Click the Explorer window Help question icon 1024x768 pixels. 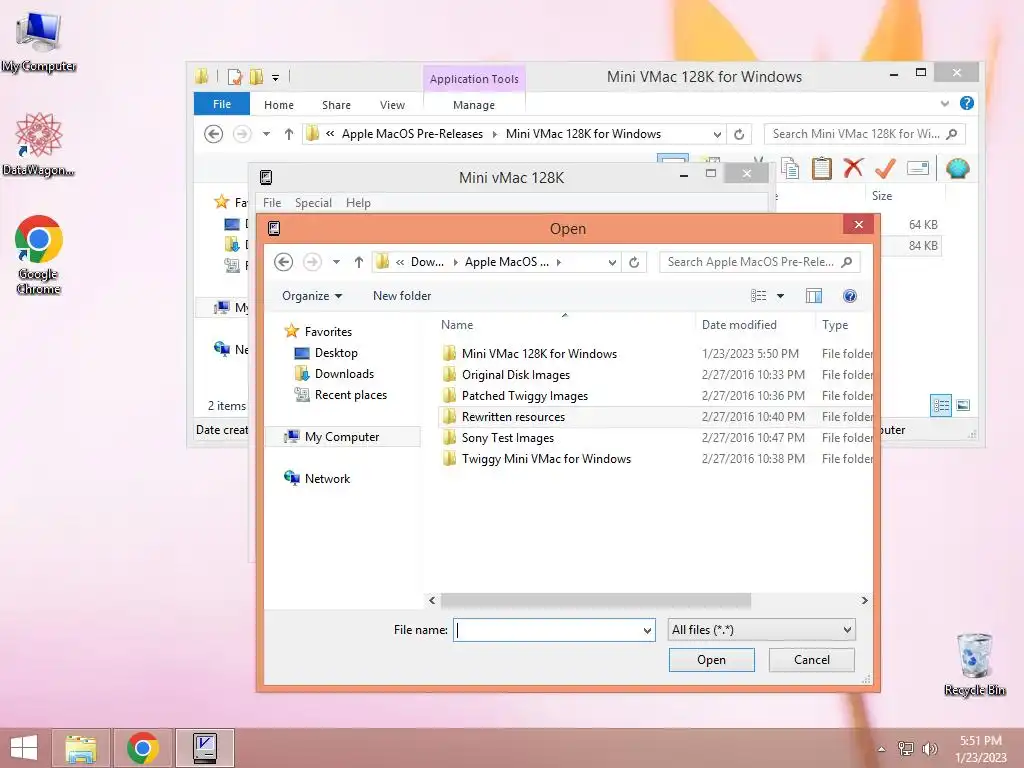coord(967,103)
